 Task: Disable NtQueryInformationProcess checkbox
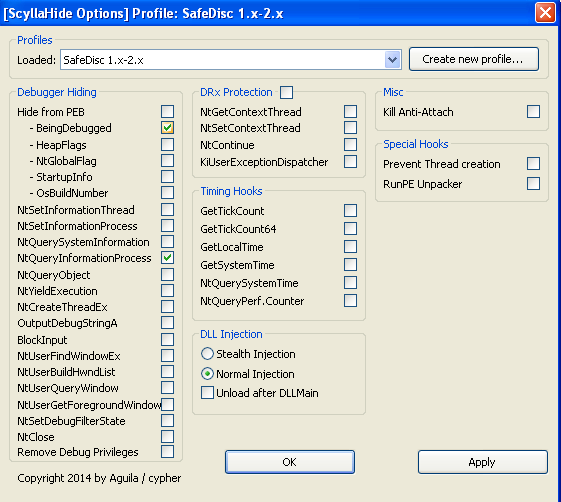point(167,258)
